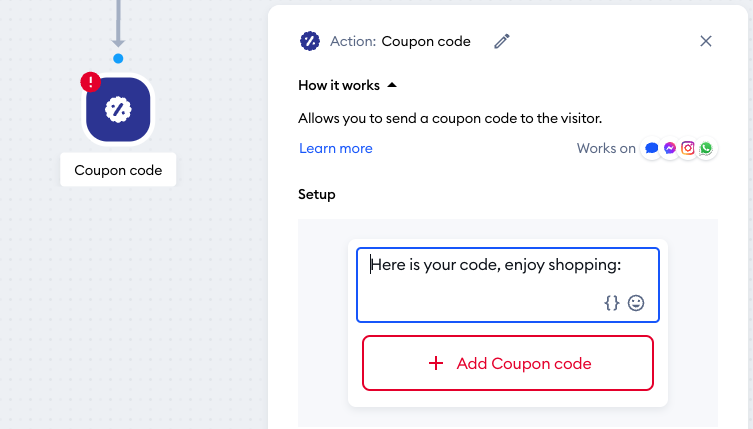Open the Learn more link
Image resolution: width=753 pixels, height=429 pixels.
(x=336, y=148)
